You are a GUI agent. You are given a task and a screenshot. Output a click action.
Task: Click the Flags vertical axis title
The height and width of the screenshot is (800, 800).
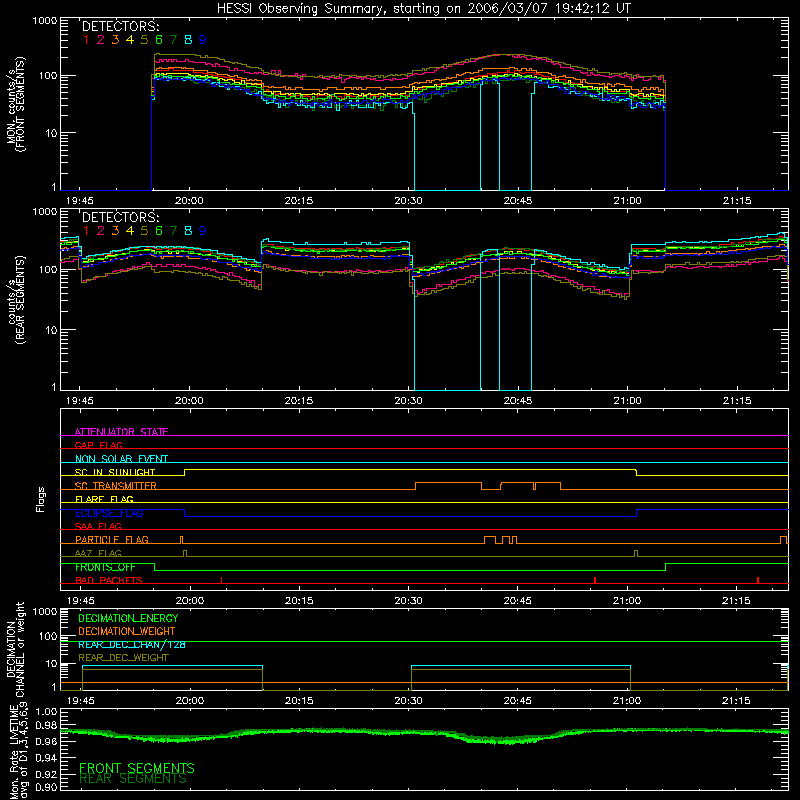(x=40, y=499)
